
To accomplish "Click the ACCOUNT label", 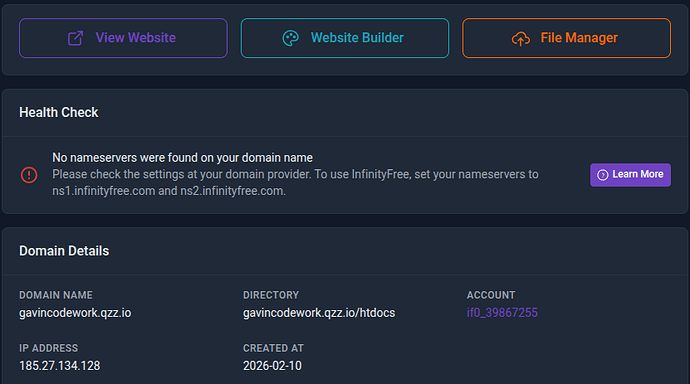I will 491,295.
